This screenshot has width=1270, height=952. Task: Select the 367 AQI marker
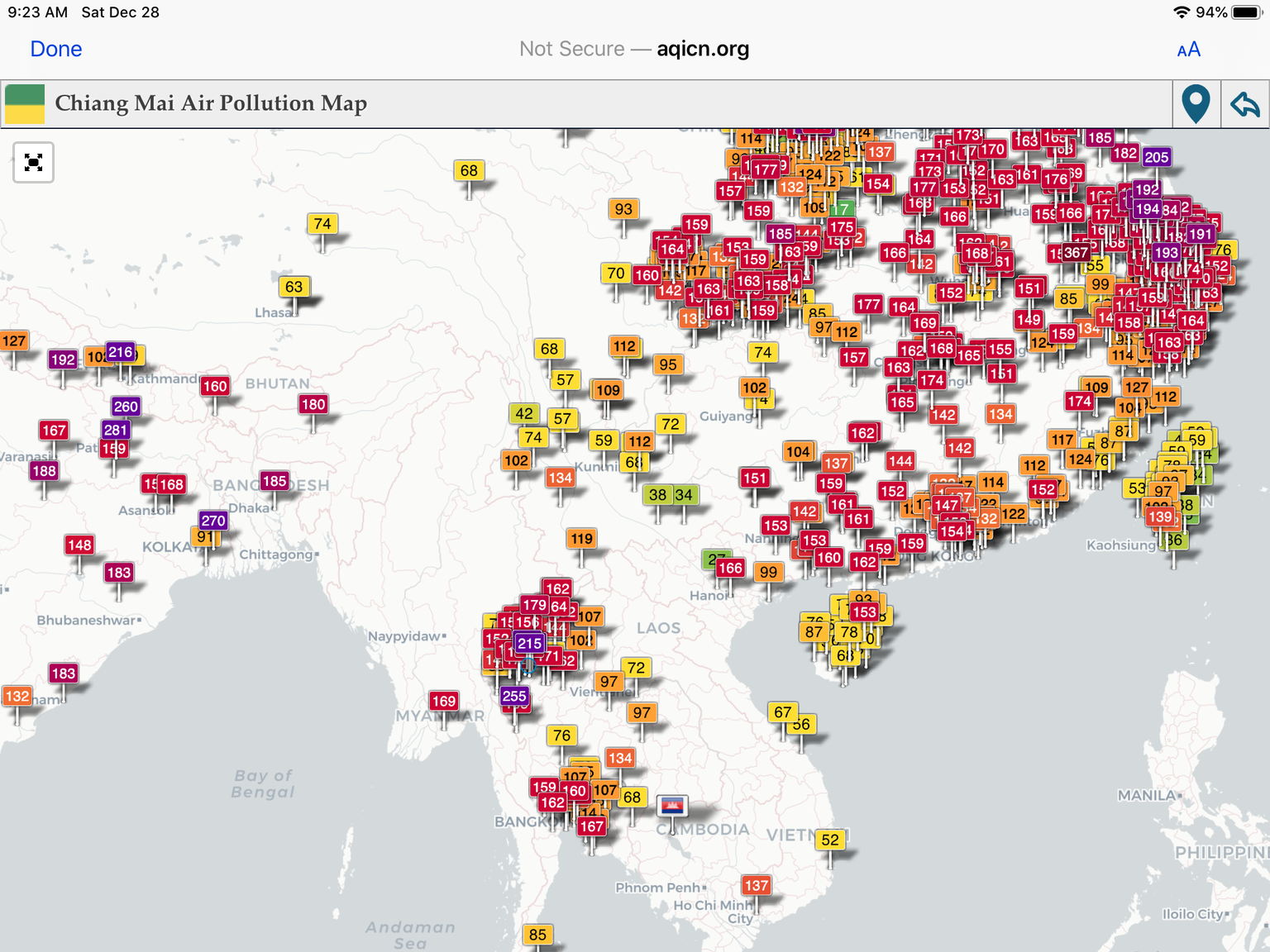[x=1076, y=253]
